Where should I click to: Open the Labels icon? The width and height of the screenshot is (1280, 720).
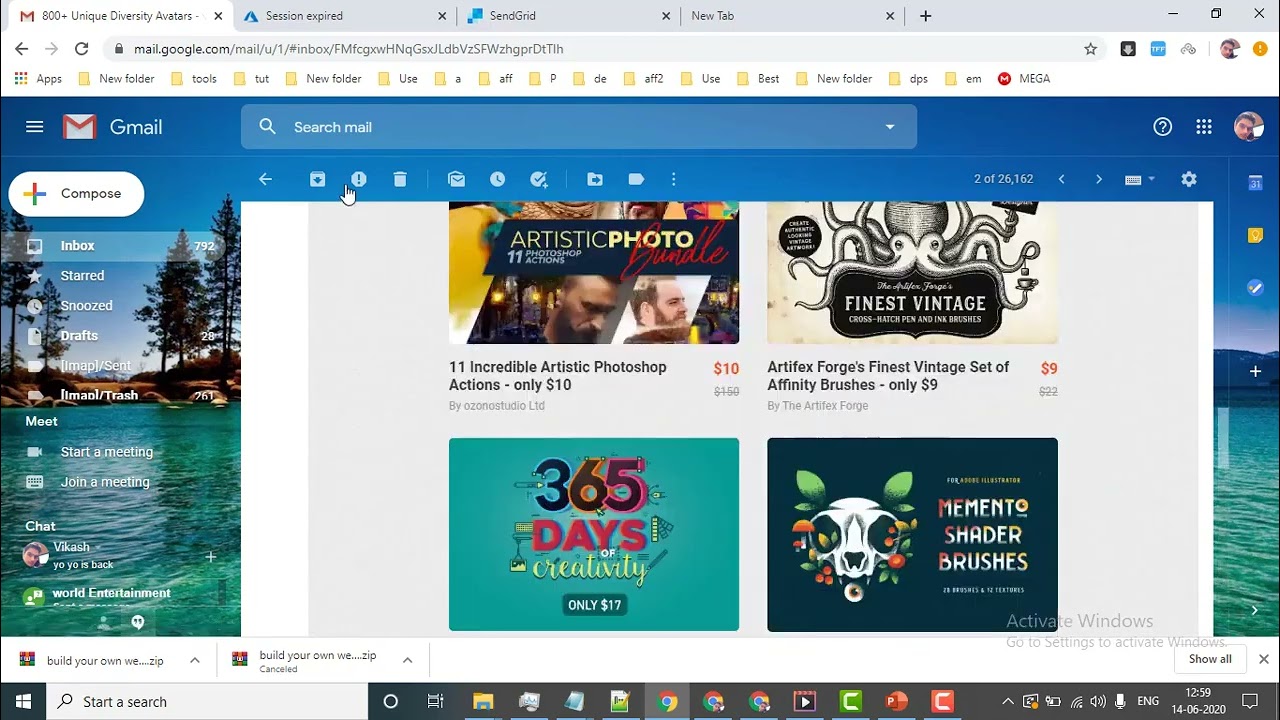636,179
